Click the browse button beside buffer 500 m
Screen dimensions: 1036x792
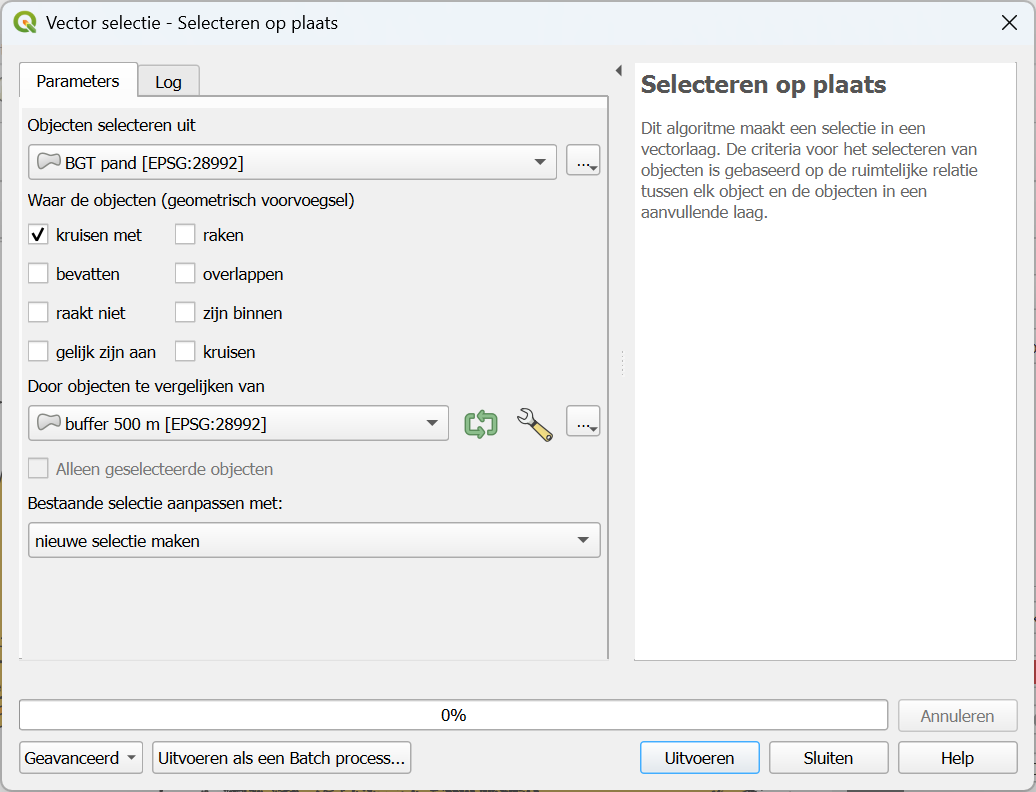[x=583, y=424]
